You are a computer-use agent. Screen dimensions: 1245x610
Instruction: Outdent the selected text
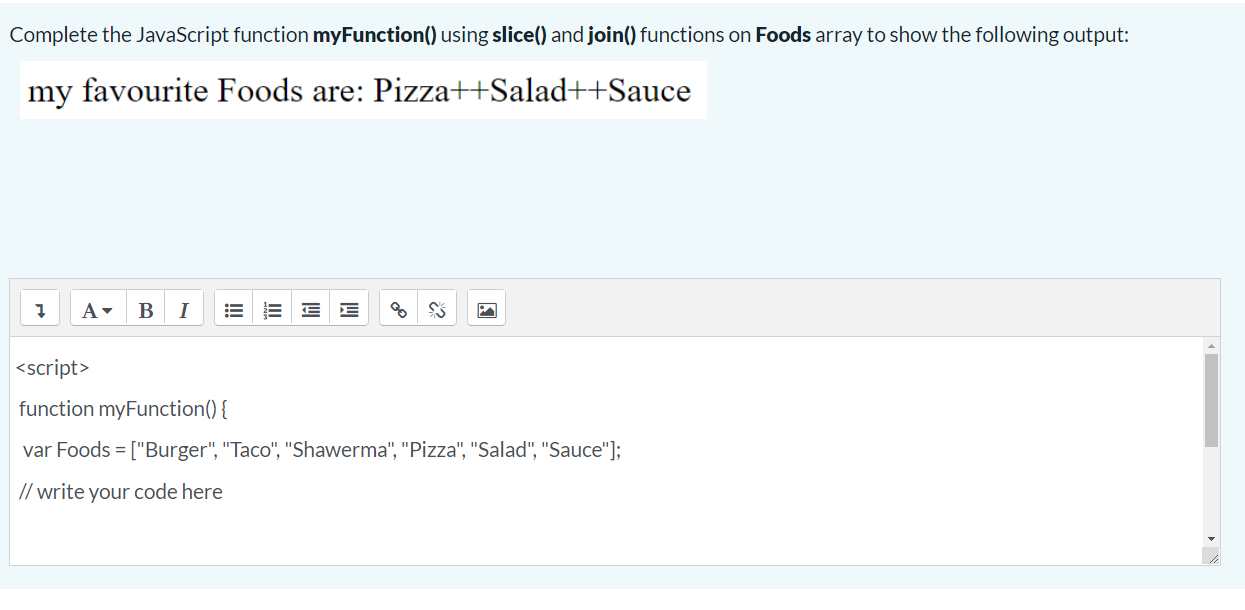click(310, 309)
